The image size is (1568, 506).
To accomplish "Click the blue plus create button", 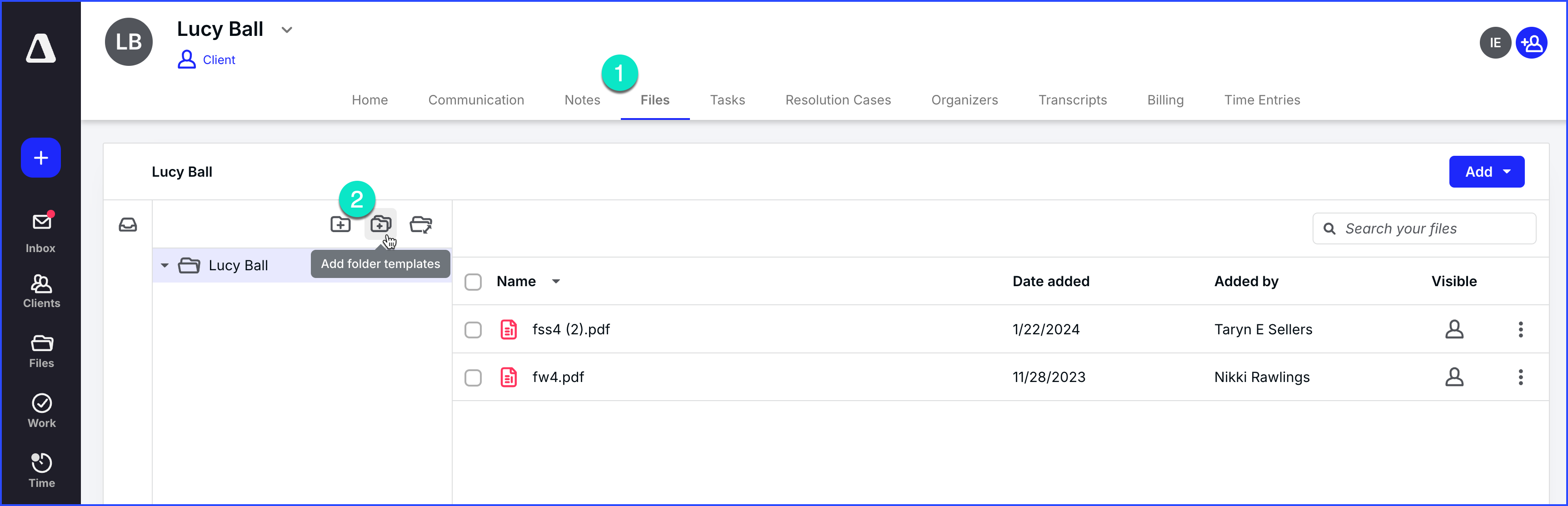I will coord(41,158).
